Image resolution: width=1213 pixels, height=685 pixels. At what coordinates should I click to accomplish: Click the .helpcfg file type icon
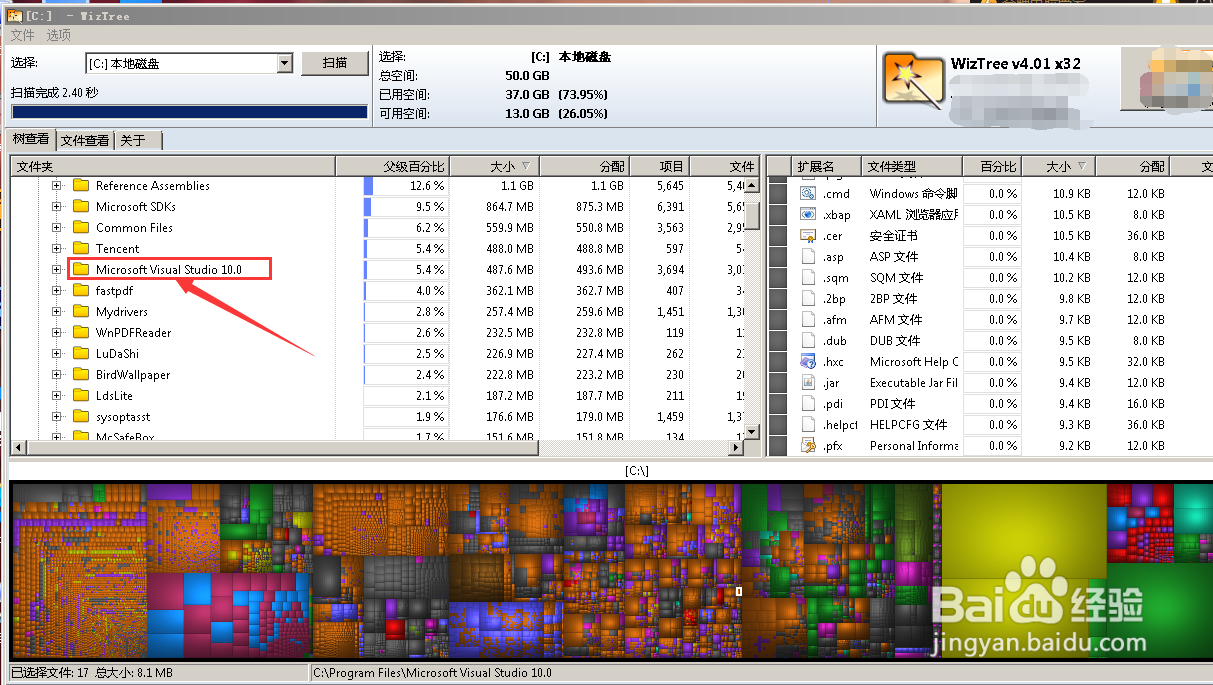pos(809,424)
